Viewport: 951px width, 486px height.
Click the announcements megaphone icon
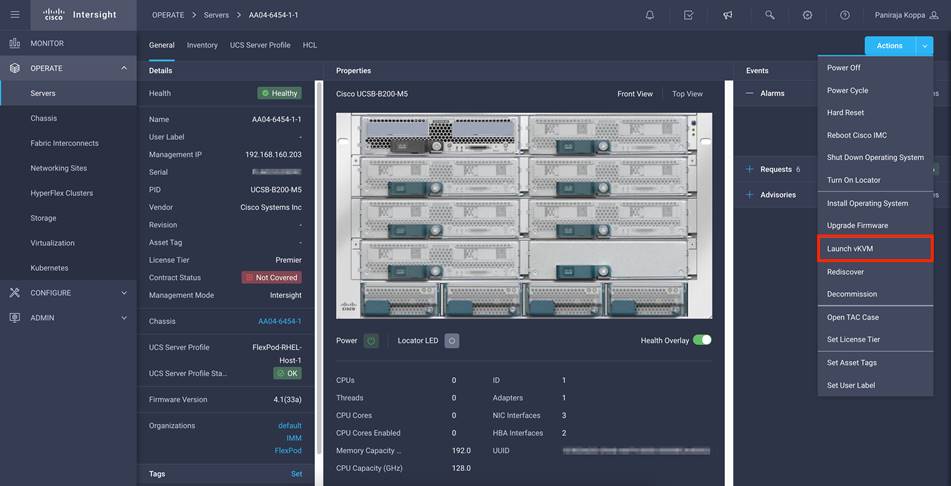(x=728, y=15)
